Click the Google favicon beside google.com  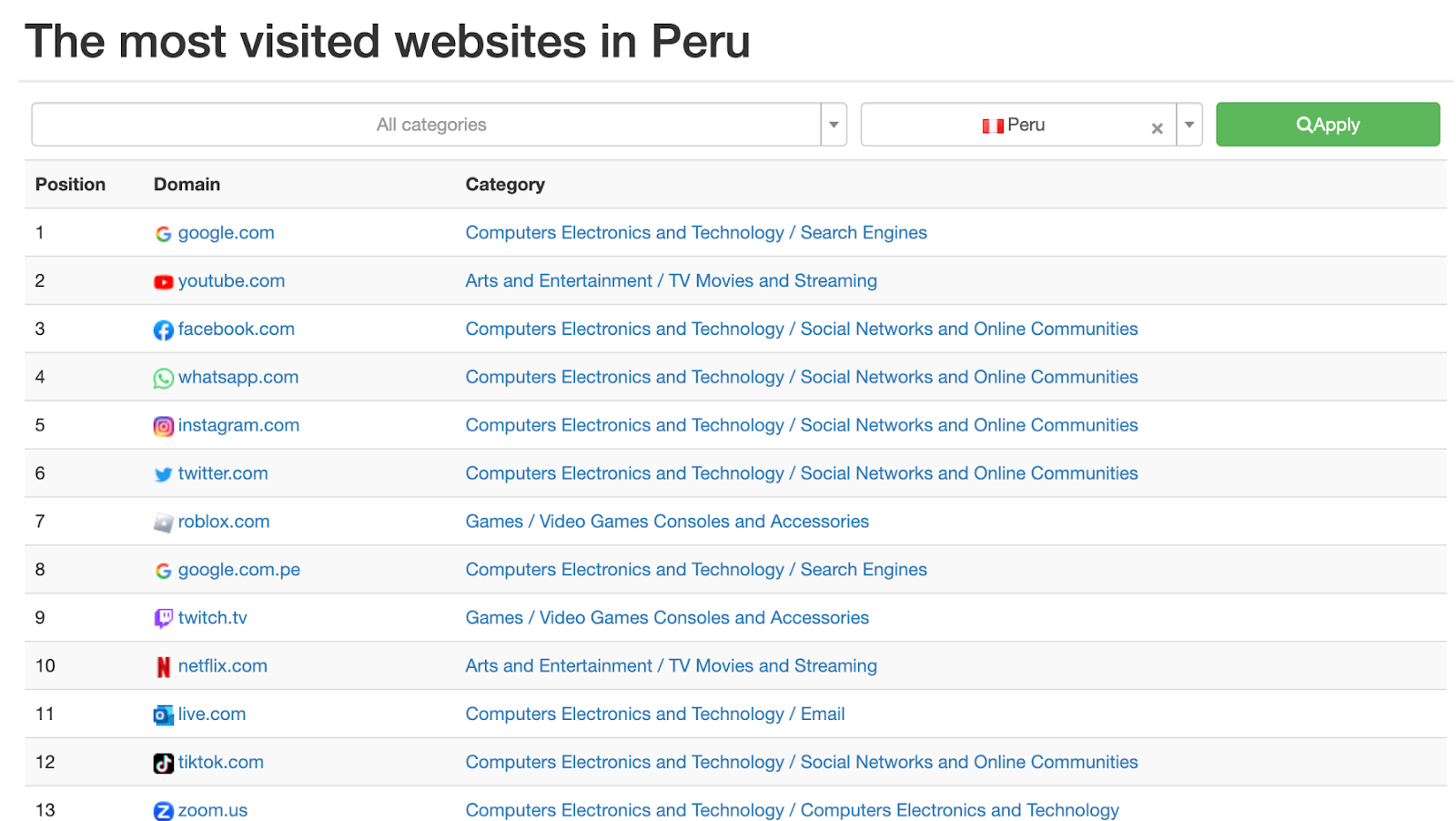(163, 234)
